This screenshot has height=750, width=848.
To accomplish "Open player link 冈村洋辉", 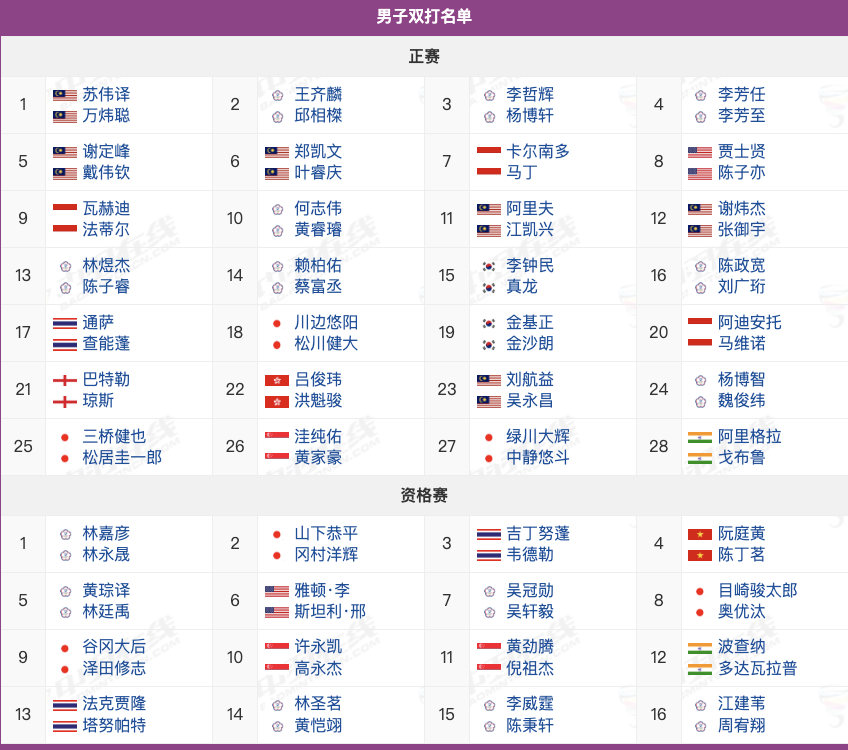I will 326,555.
